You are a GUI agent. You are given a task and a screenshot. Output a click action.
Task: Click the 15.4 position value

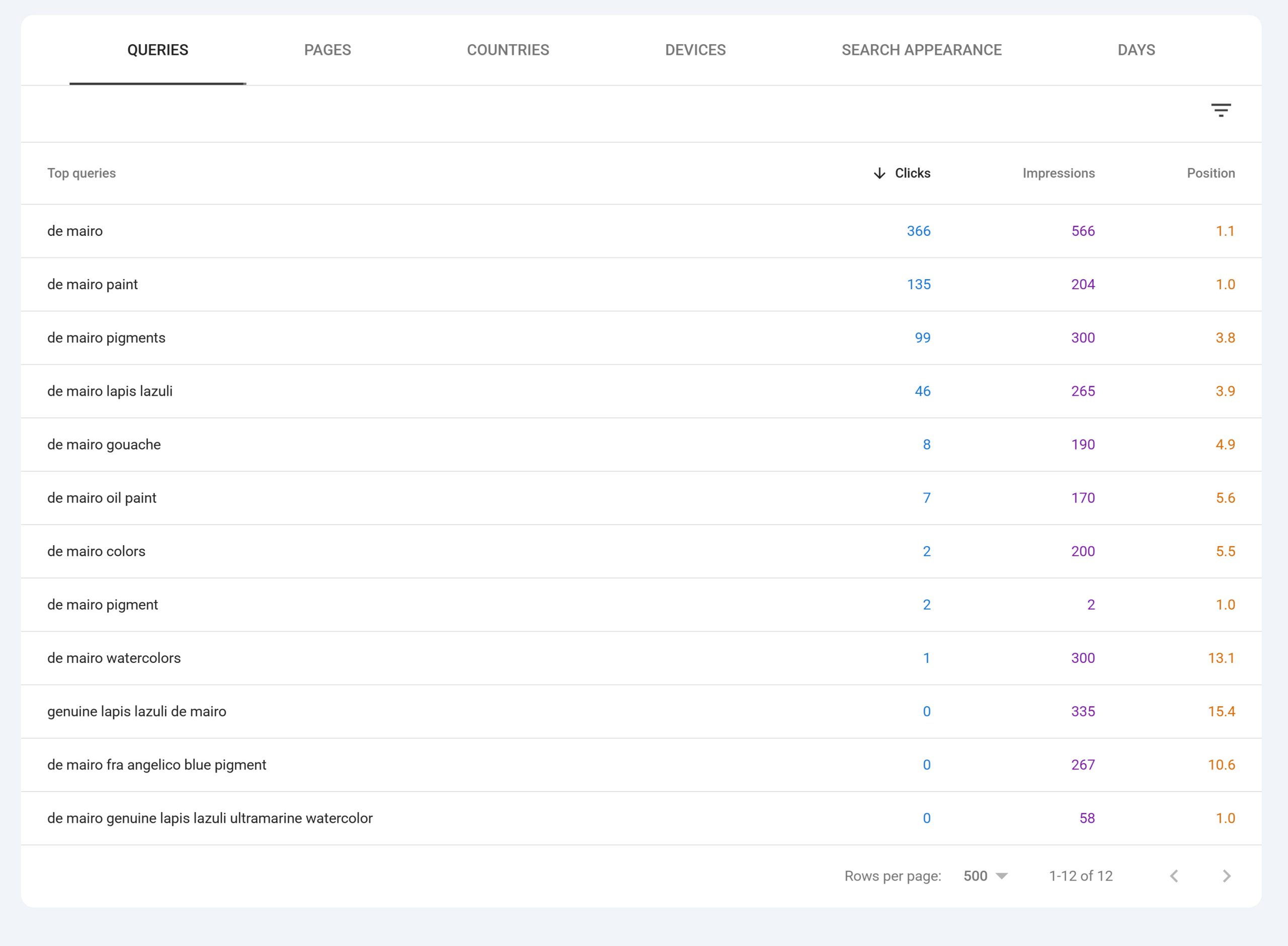[x=1221, y=712]
